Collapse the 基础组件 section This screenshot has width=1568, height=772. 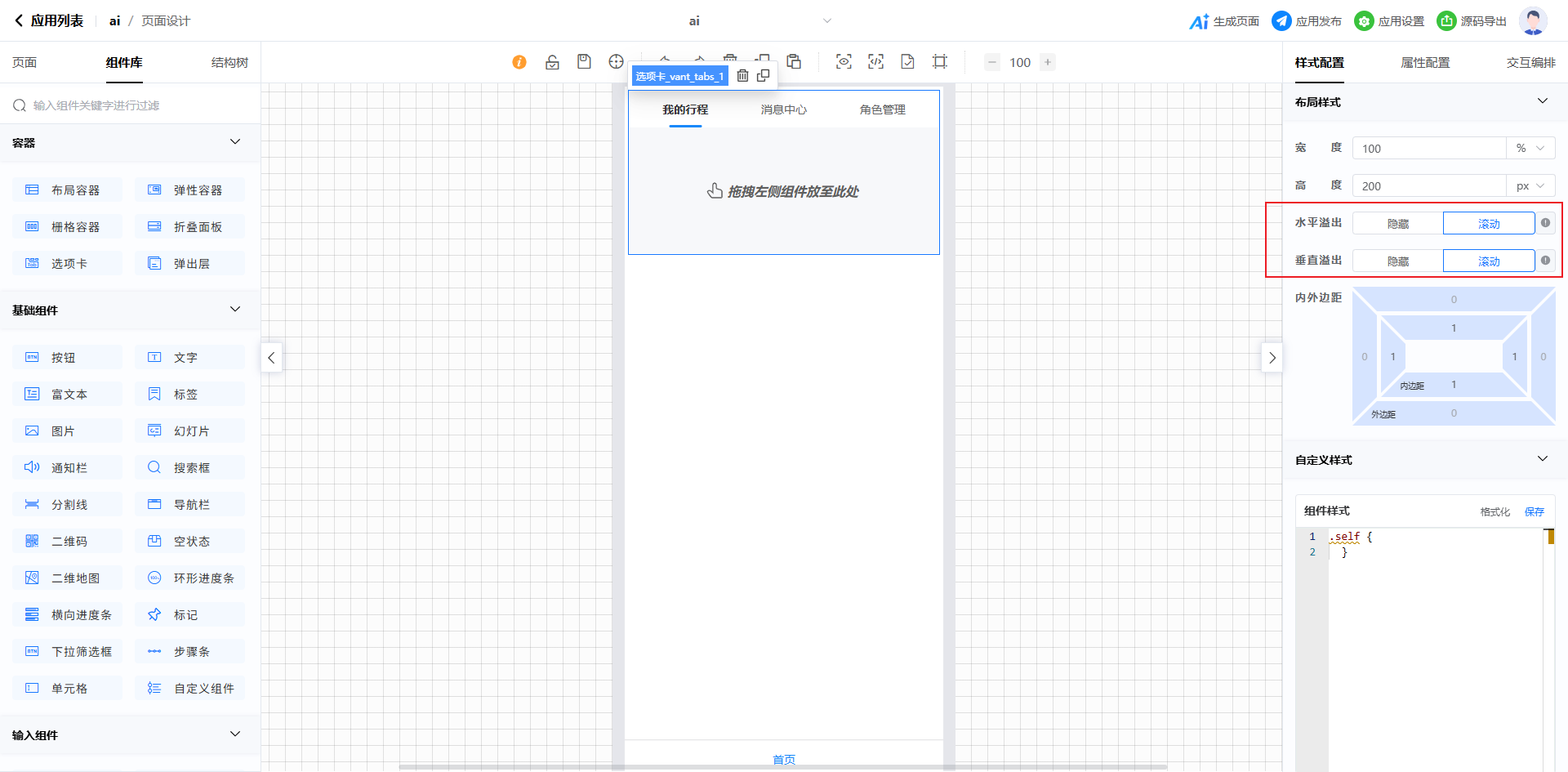tap(235, 310)
